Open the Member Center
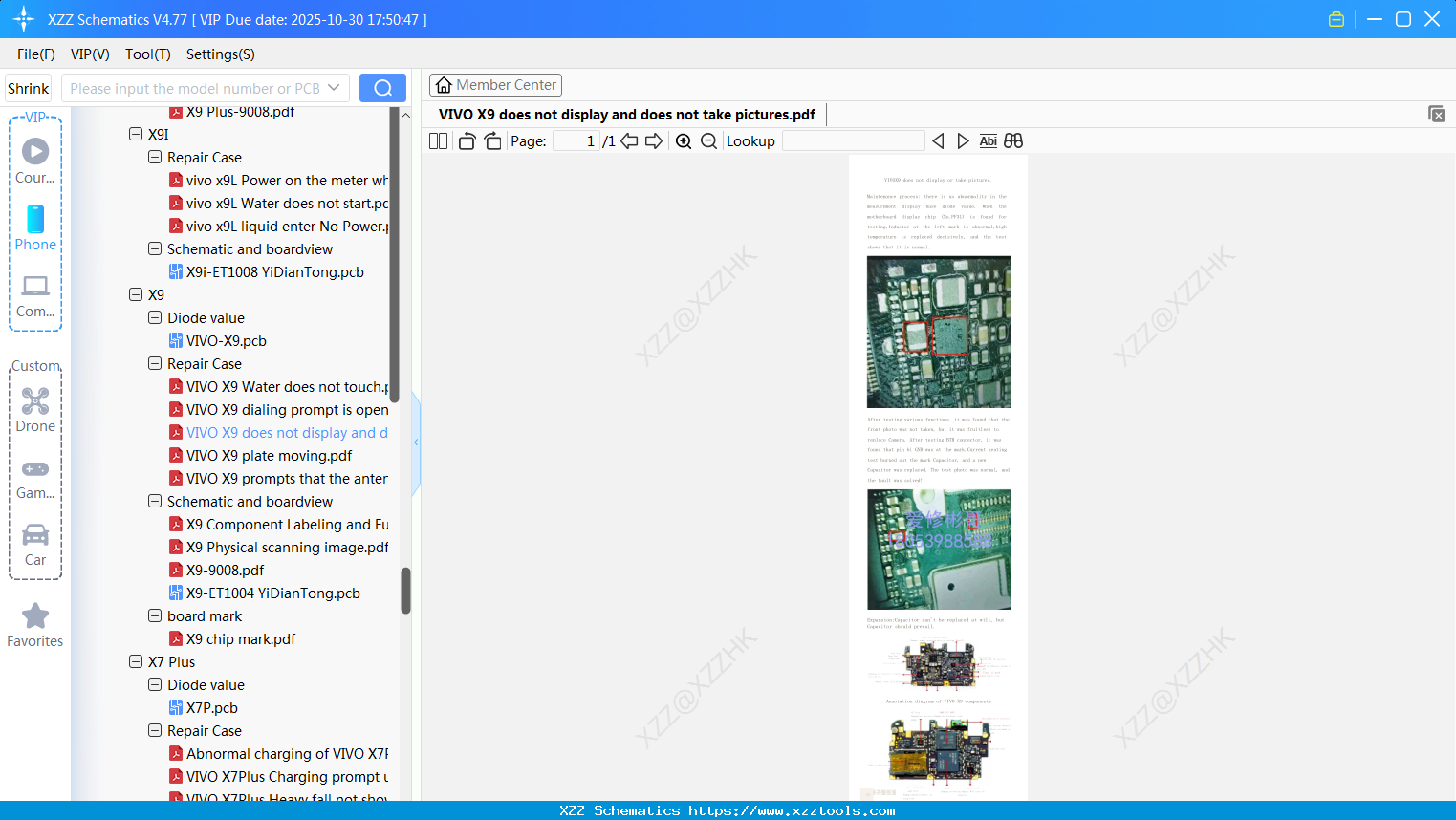Screen dimensions: 1456x820 [x=495, y=85]
